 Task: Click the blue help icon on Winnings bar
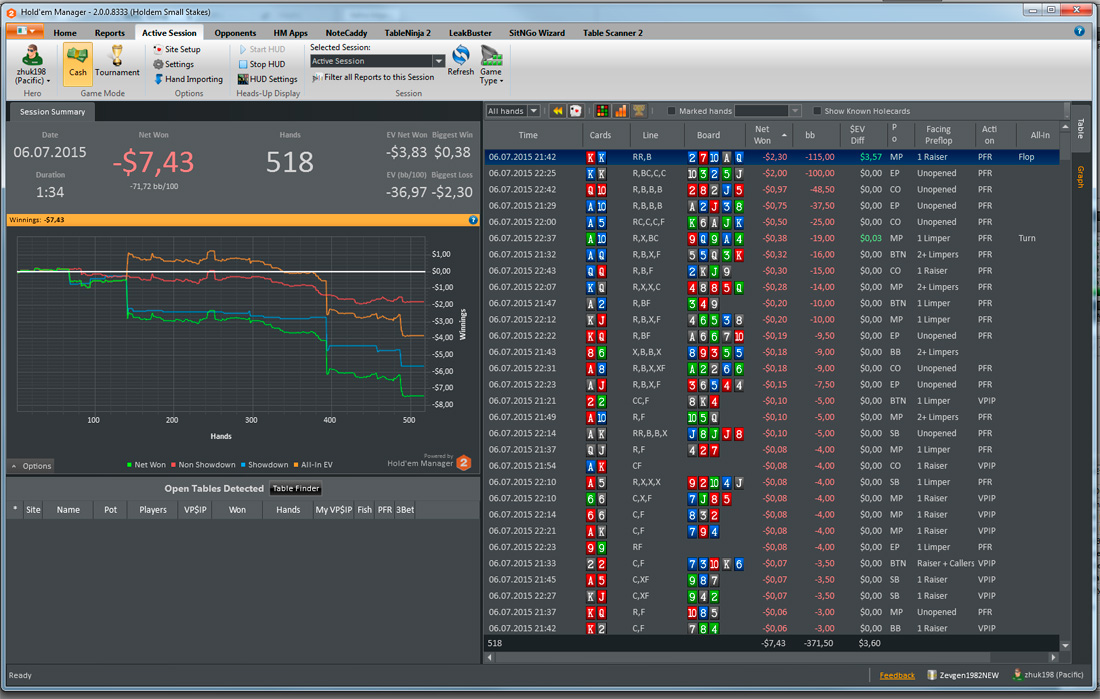click(x=473, y=220)
